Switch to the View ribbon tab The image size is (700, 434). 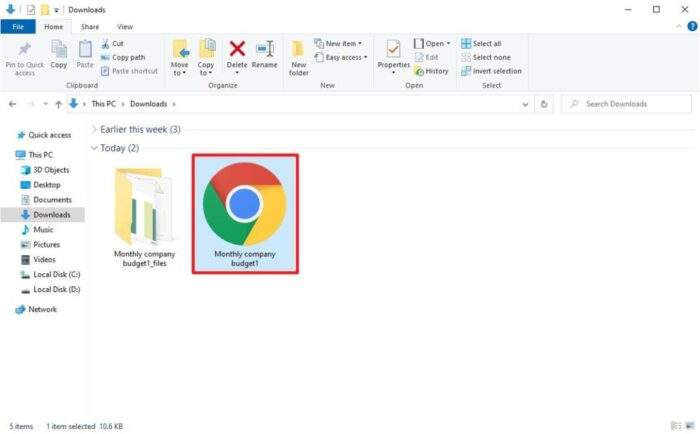(x=125, y=27)
